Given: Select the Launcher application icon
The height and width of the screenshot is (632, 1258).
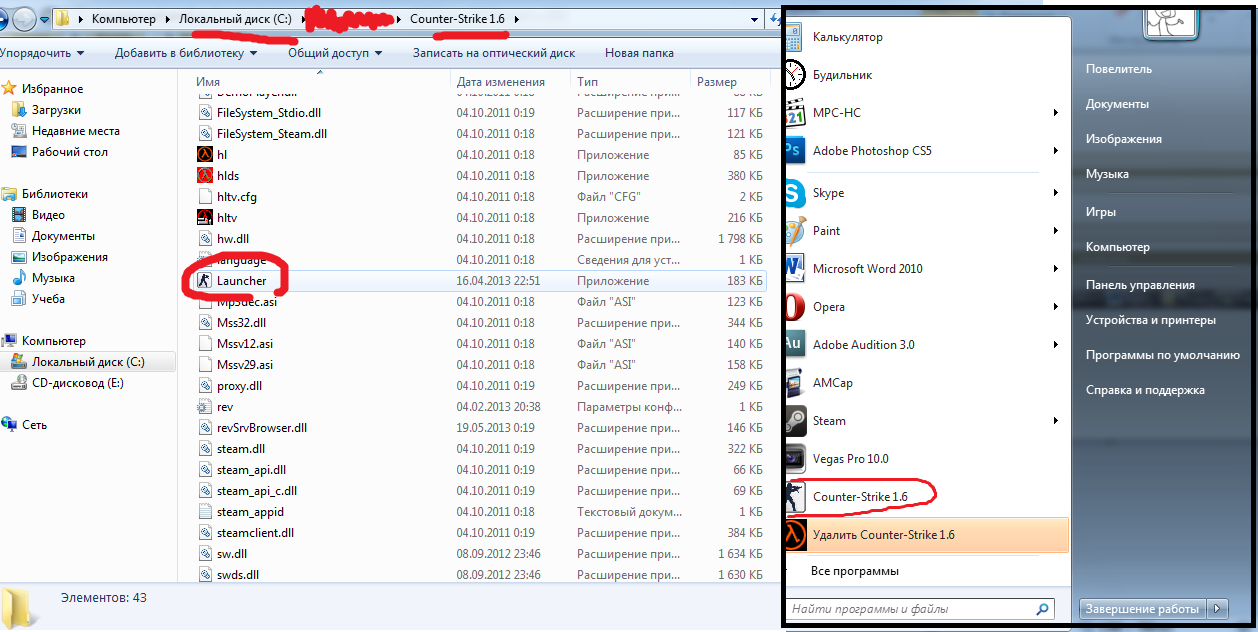Looking at the screenshot, I should coord(205,281).
